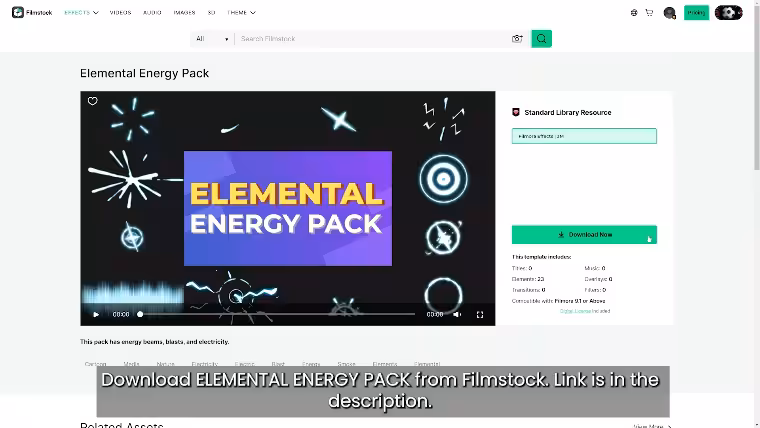Open the shopping cart
This screenshot has height=428, width=760.
(x=649, y=13)
